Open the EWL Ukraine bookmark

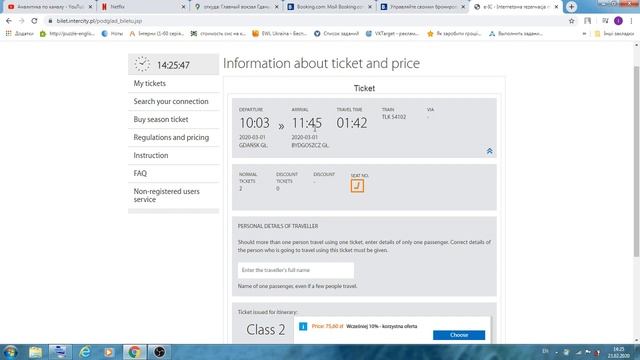click(x=280, y=34)
